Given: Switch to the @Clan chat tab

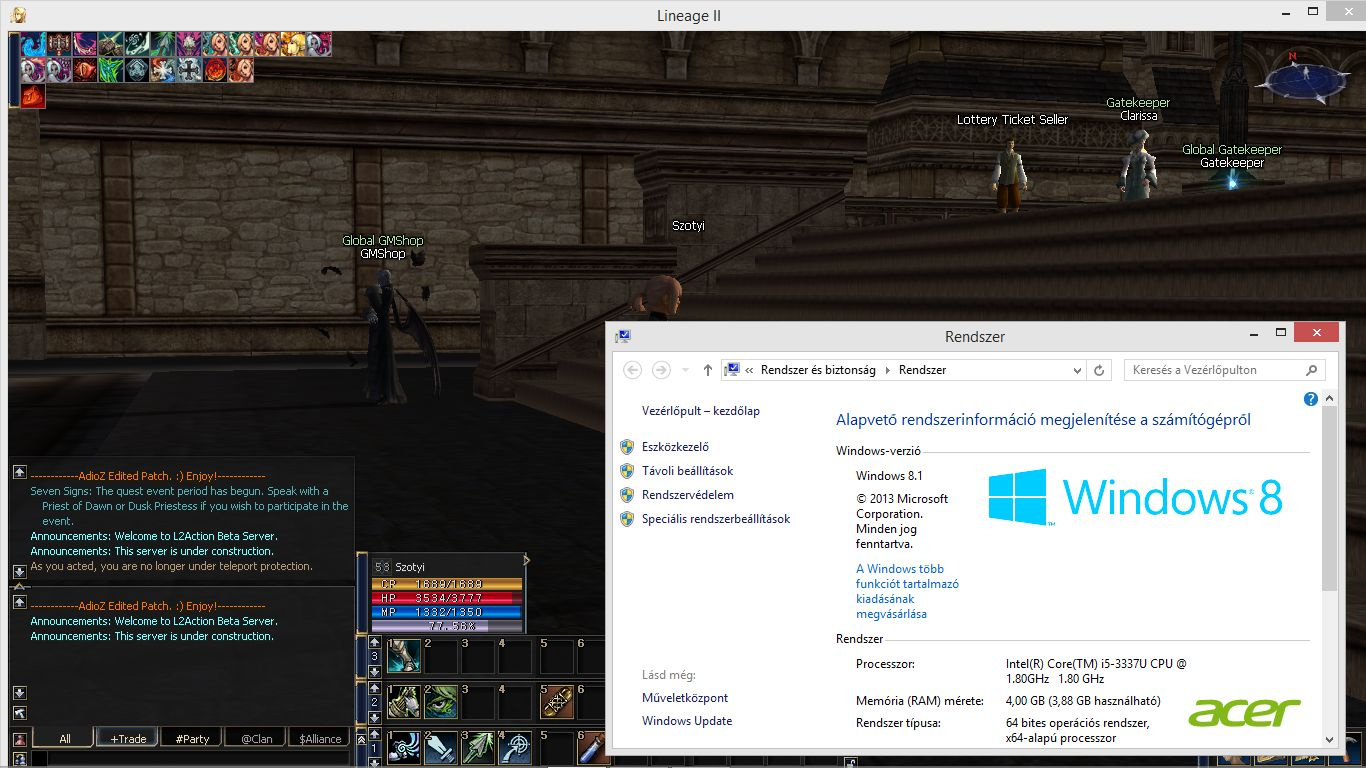Looking at the screenshot, I should (256, 738).
